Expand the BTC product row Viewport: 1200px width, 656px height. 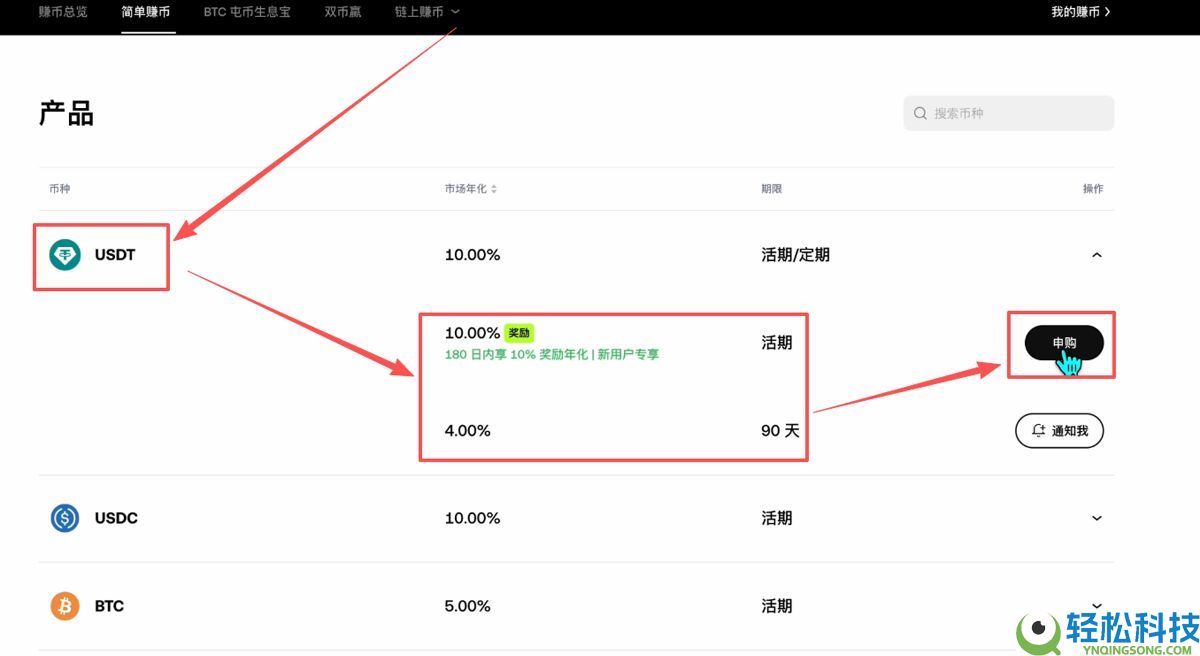[x=1096, y=606]
